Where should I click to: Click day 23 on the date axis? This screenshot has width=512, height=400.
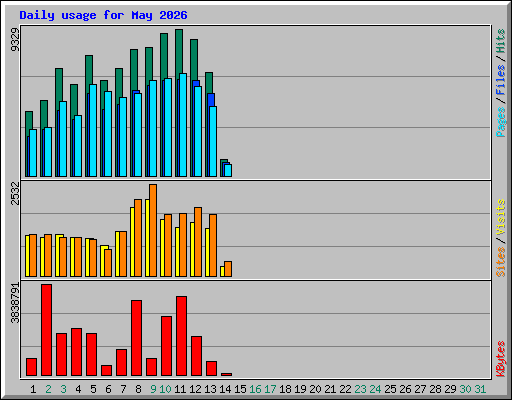(360, 389)
